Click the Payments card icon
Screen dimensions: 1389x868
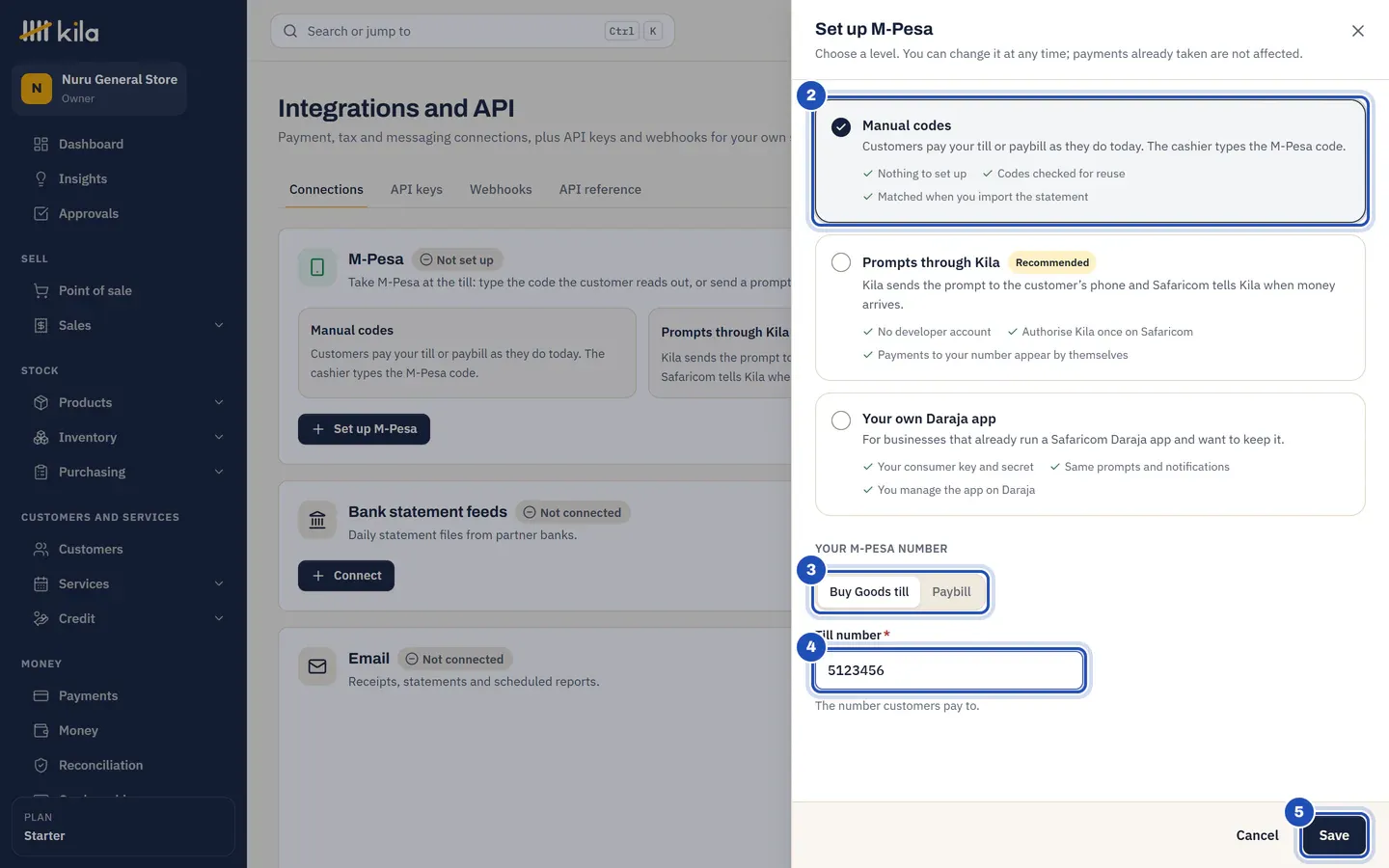point(41,696)
